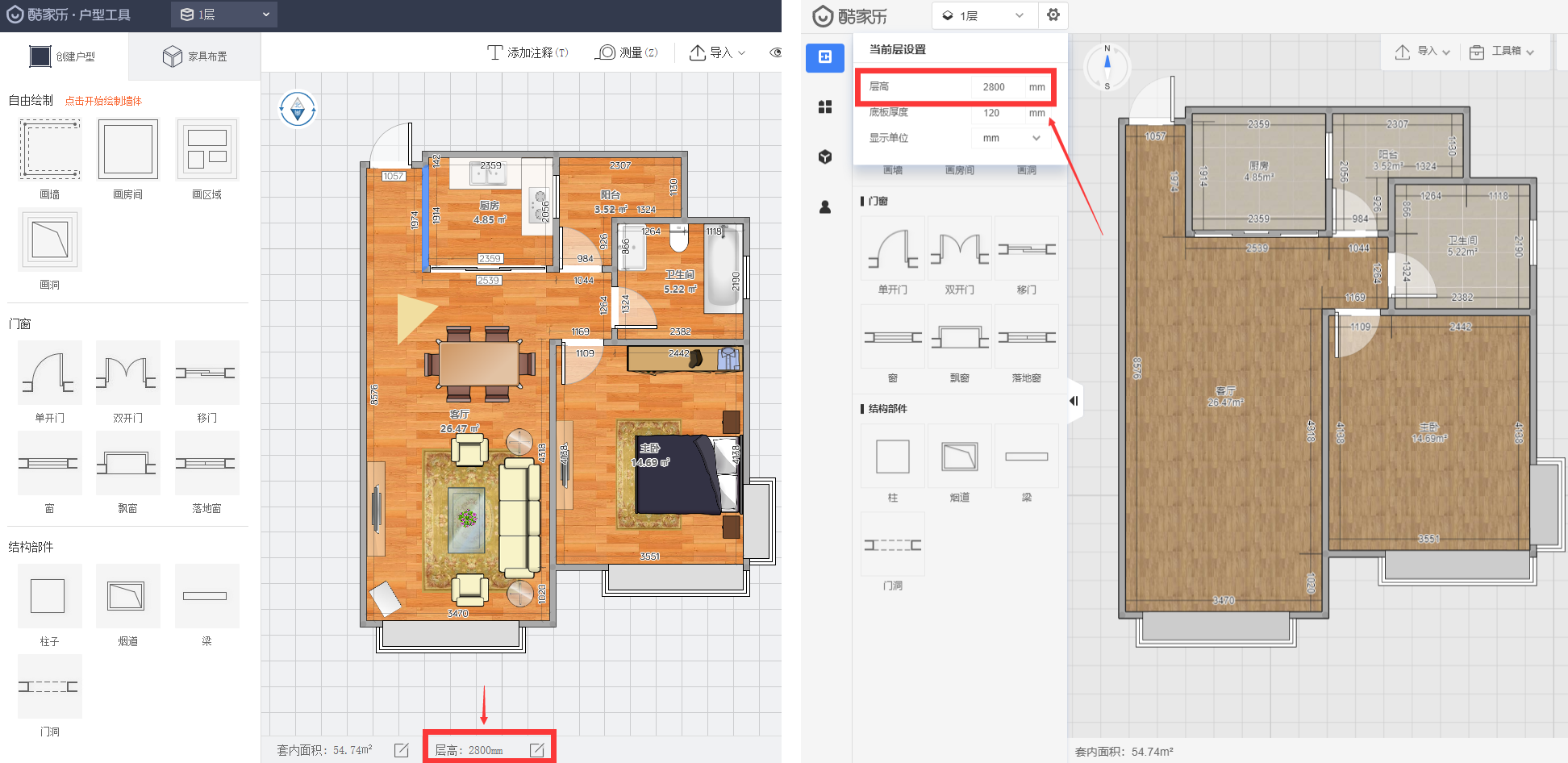This screenshot has width=1568, height=763.
Task: Select 画区域 area drawing tool in left window
Action: [x=207, y=149]
